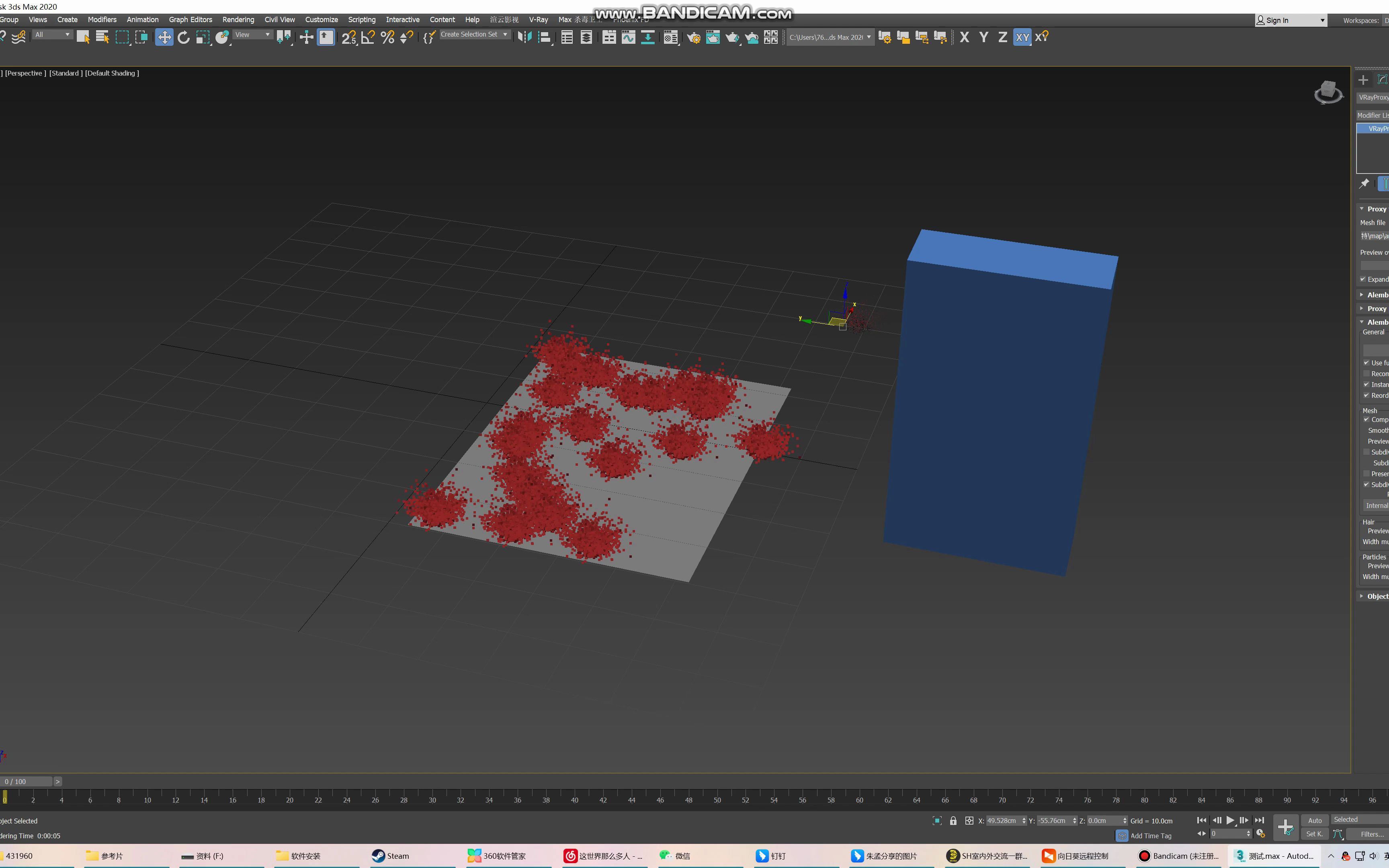Select the Rotate tool

coord(184,38)
